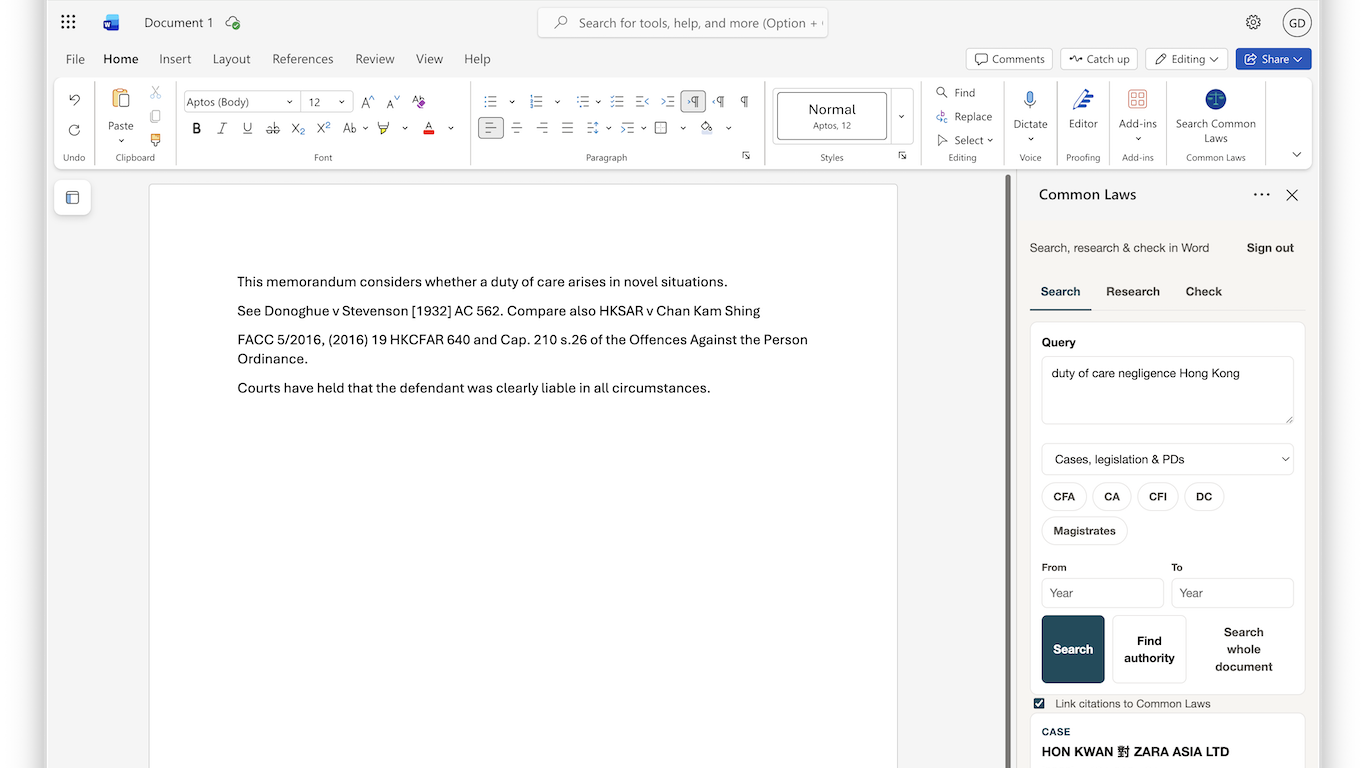This screenshot has height=768, width=1366.
Task: Click Search whole document
Action: (1244, 649)
